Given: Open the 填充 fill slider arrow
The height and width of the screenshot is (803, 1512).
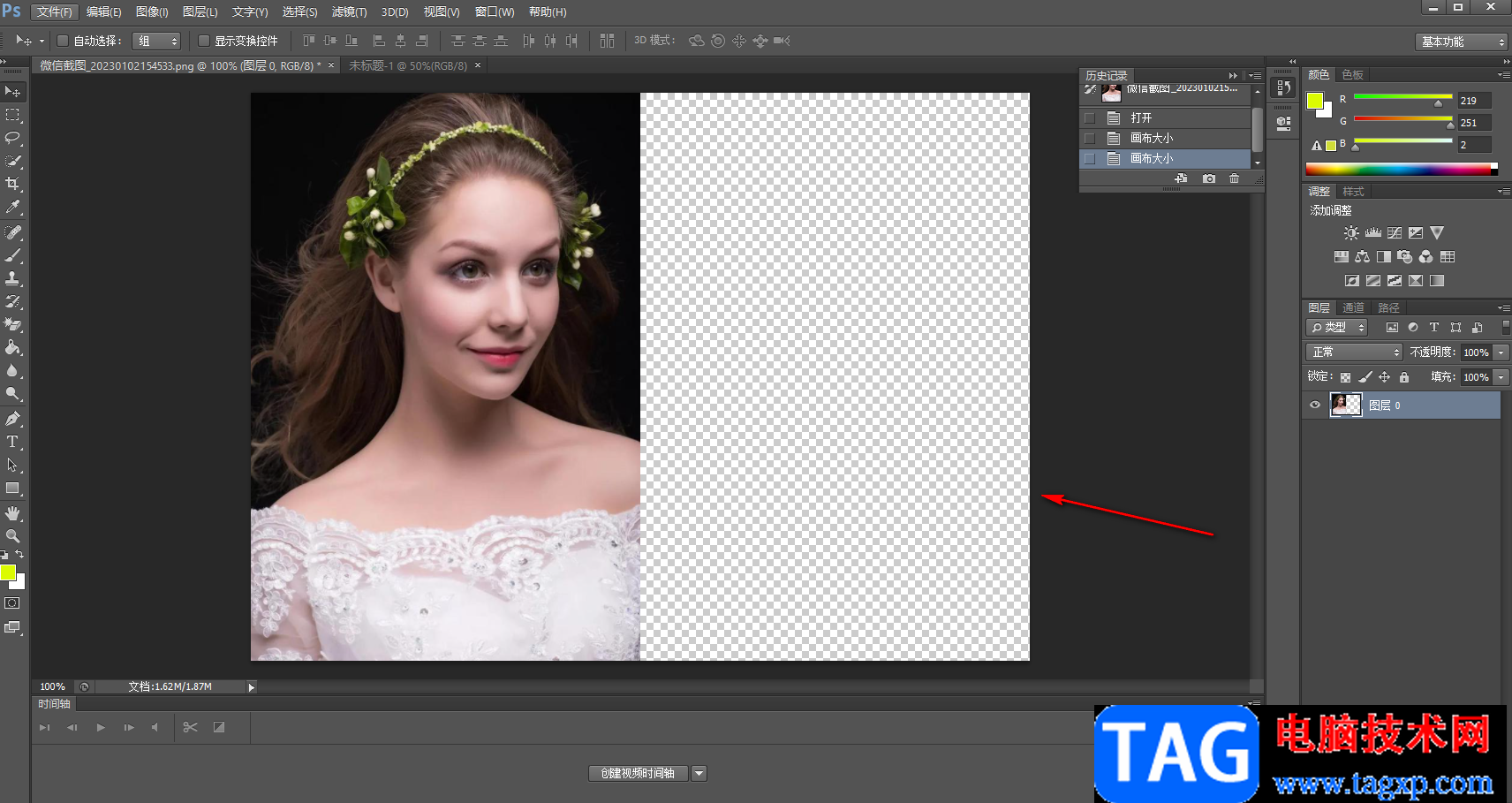Looking at the screenshot, I should (1501, 377).
